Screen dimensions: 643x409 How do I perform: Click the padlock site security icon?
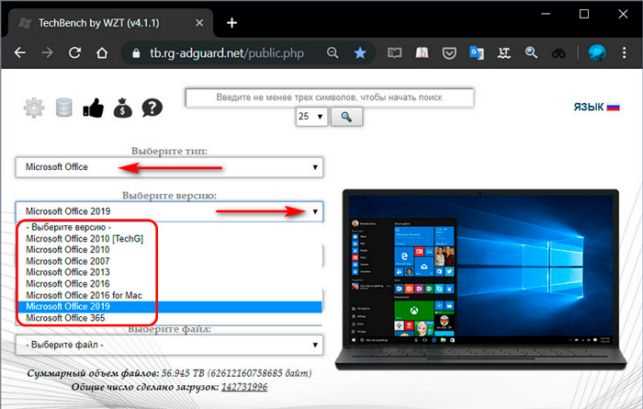136,53
